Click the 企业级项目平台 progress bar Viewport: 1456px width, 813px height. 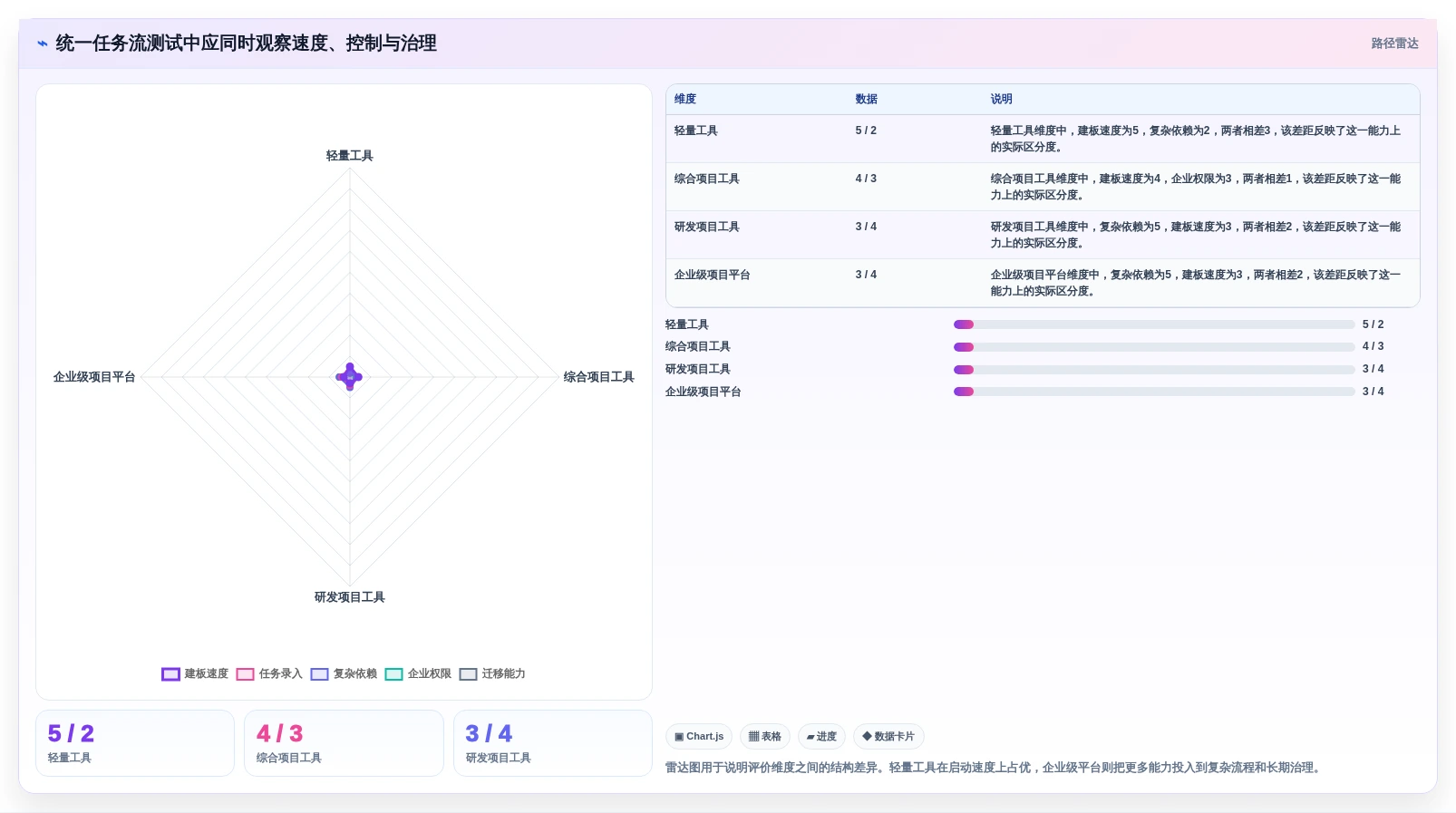coord(1154,392)
